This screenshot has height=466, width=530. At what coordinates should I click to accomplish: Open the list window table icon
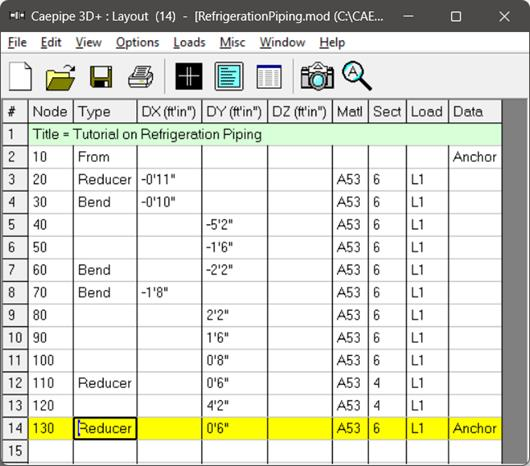point(269,77)
